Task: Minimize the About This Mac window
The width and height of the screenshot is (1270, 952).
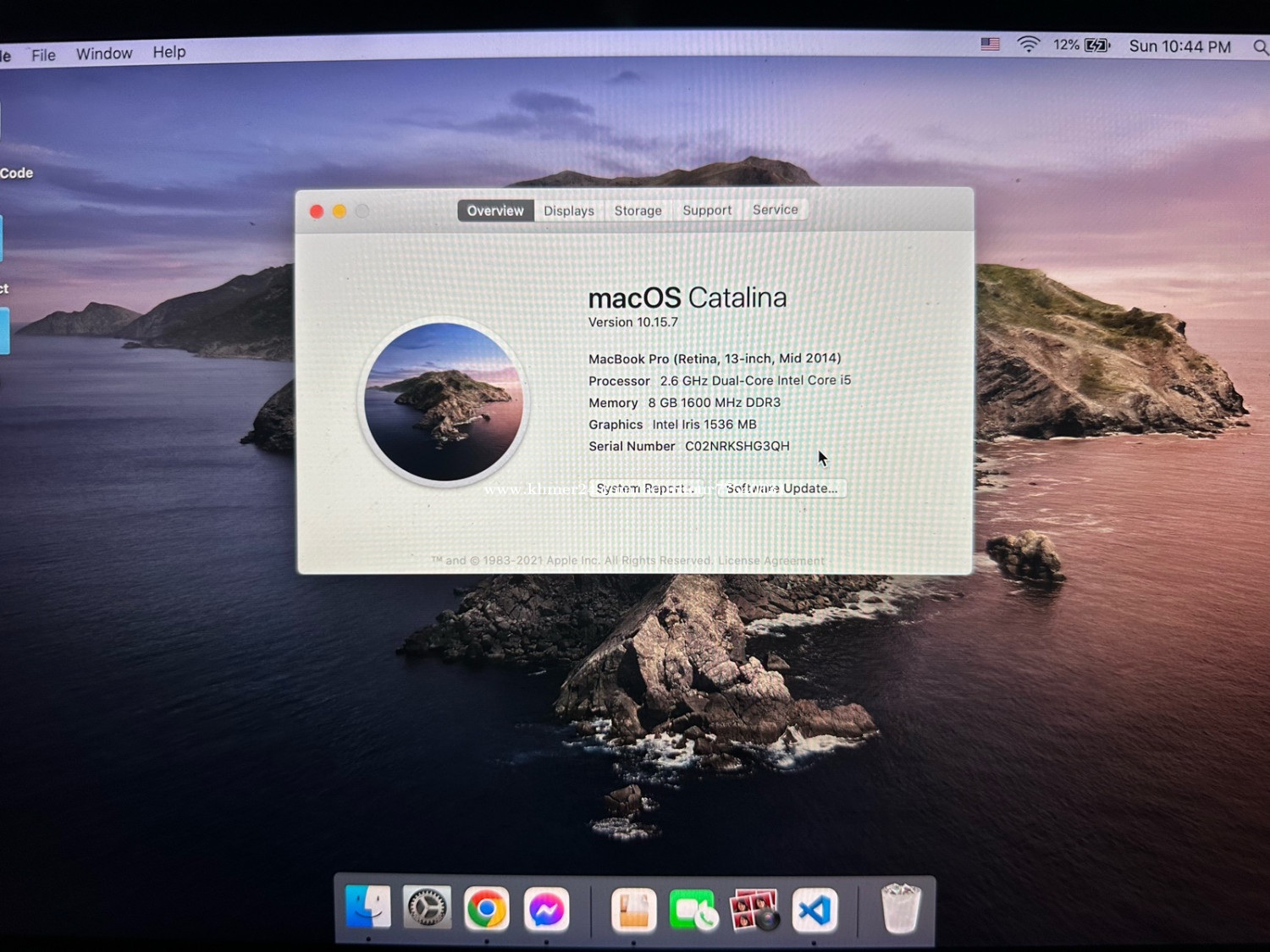Action: click(x=340, y=212)
